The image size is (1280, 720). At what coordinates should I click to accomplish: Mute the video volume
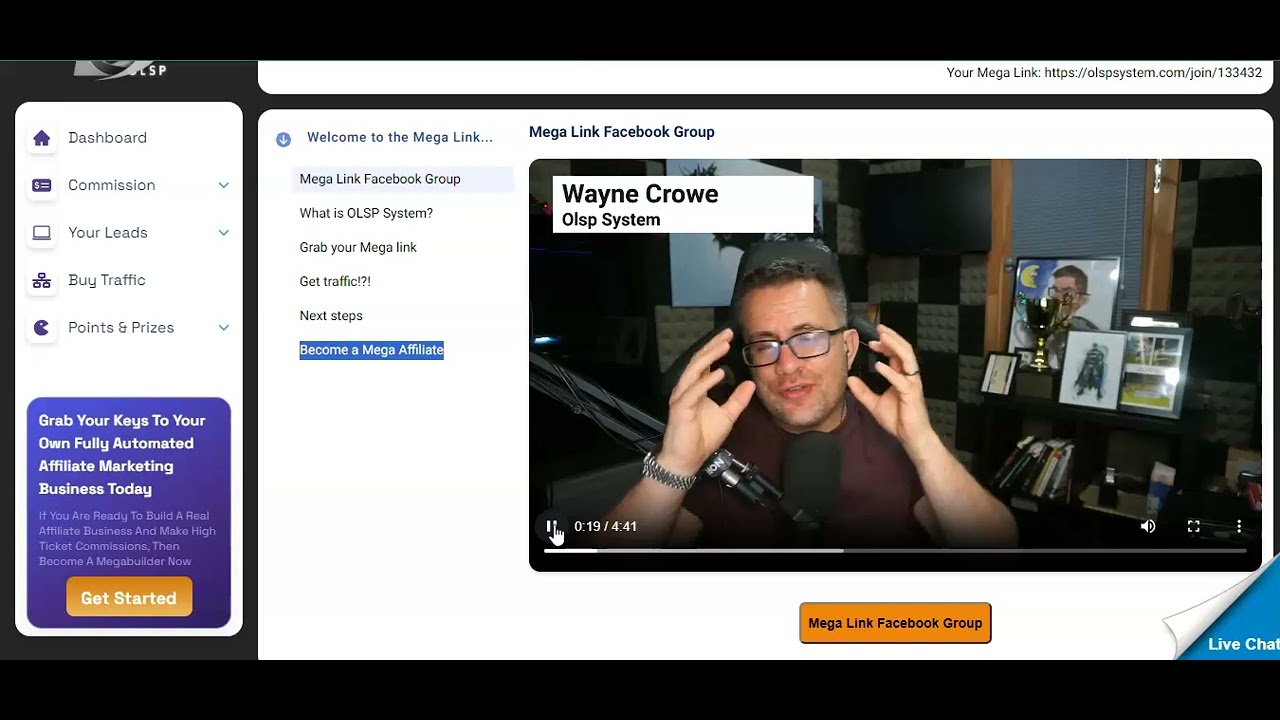click(1148, 526)
